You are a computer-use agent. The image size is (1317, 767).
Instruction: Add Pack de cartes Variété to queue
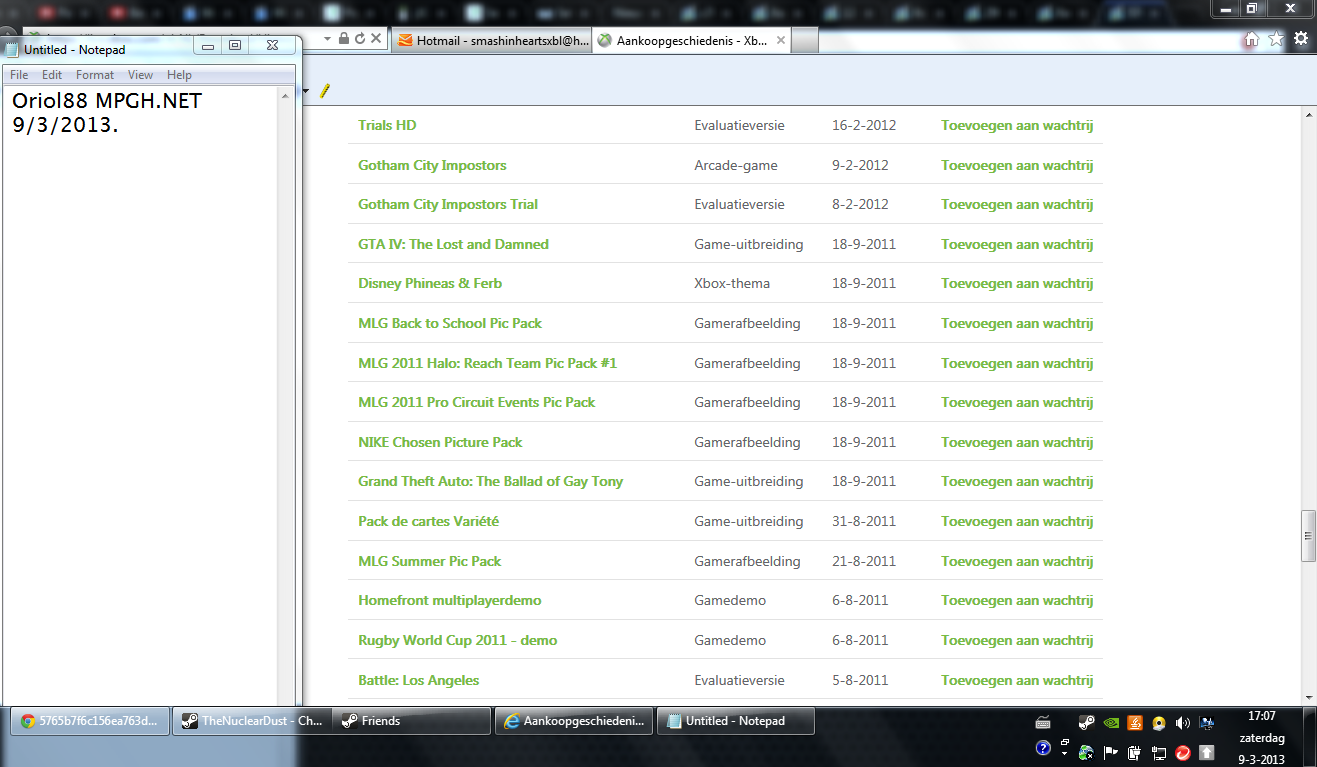click(x=1017, y=521)
